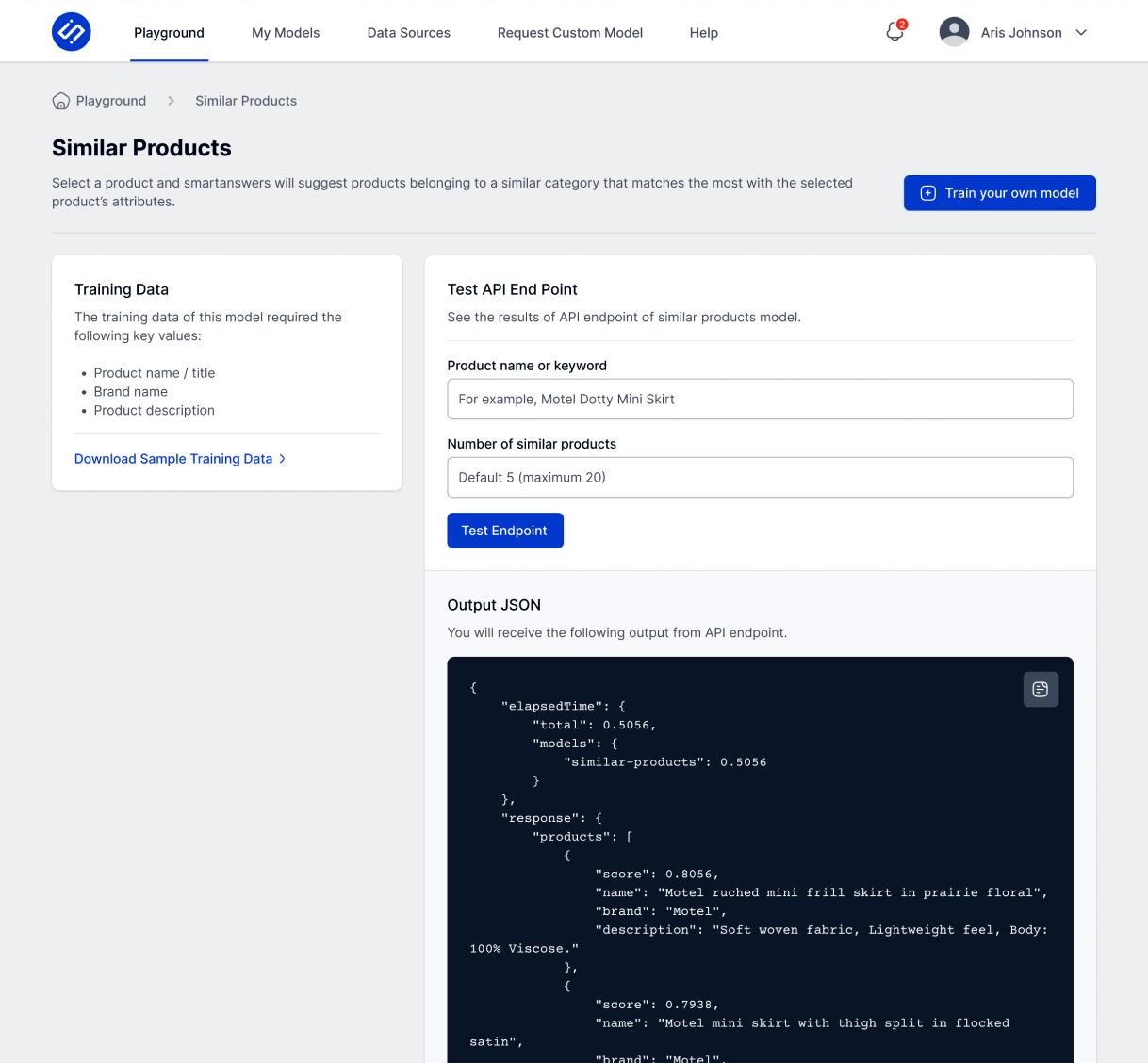Click the Number of similar products field
This screenshot has height=1063, width=1148.
tap(760, 477)
